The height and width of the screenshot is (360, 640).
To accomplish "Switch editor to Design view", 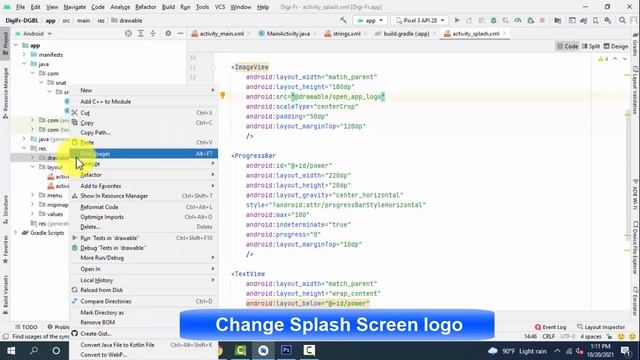I will (616, 47).
